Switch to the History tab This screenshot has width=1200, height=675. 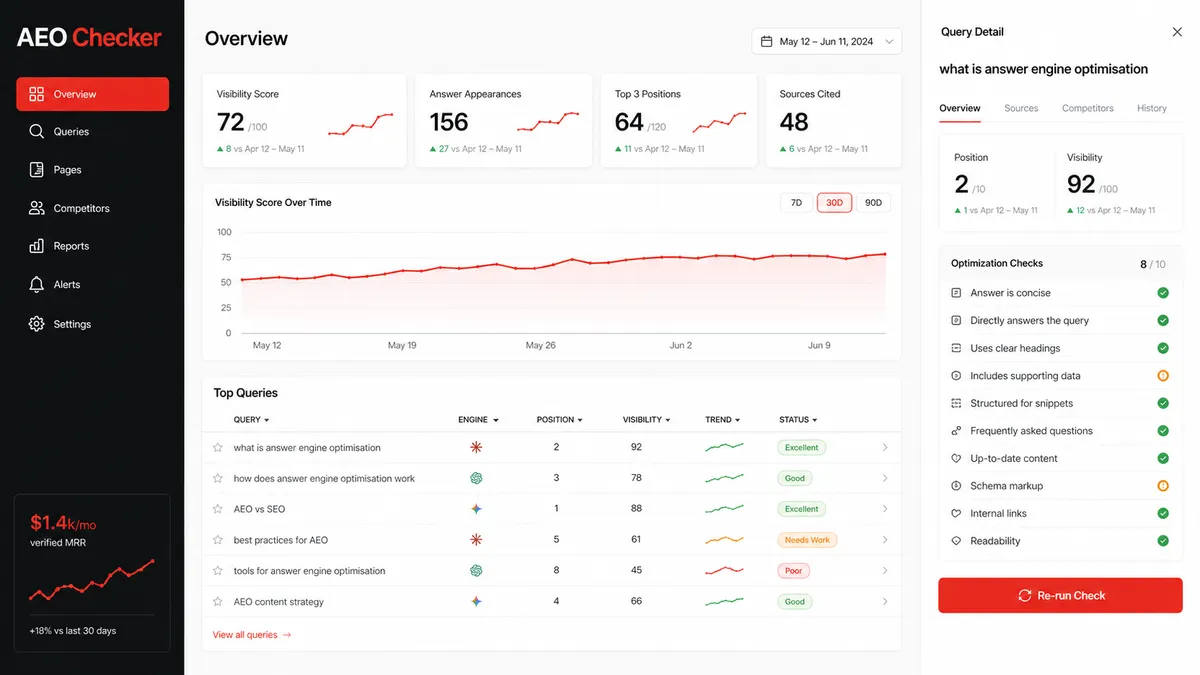1152,108
